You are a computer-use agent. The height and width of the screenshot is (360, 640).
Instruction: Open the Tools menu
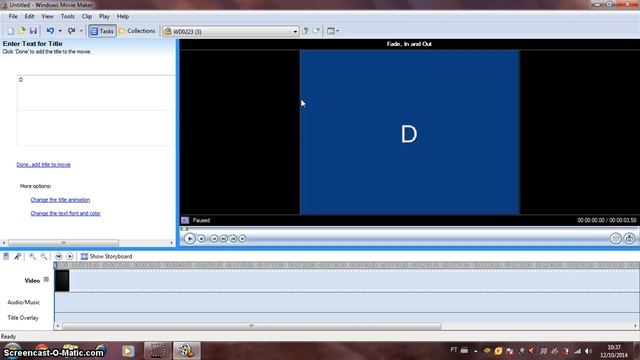point(68,17)
